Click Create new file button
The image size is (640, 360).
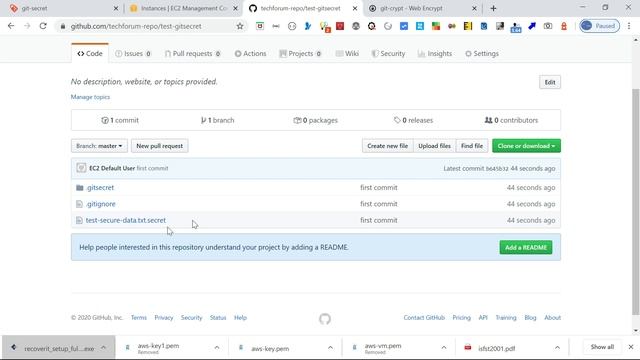pyautogui.click(x=387, y=146)
